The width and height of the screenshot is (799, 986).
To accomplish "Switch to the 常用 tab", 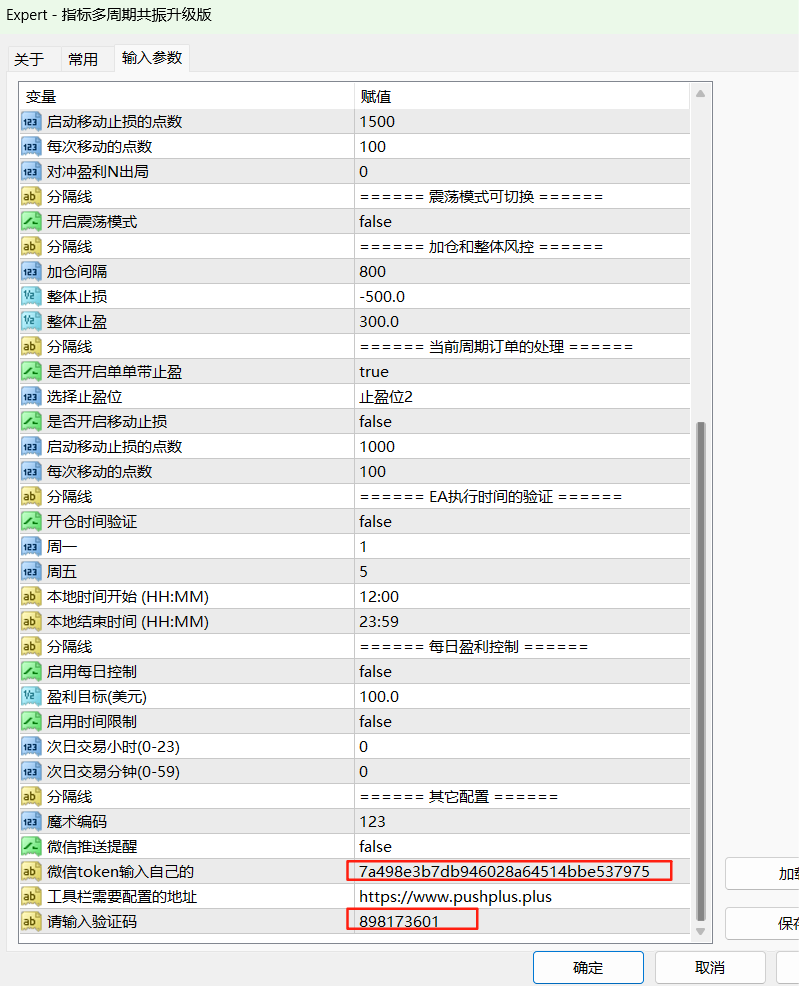I will coord(83,59).
